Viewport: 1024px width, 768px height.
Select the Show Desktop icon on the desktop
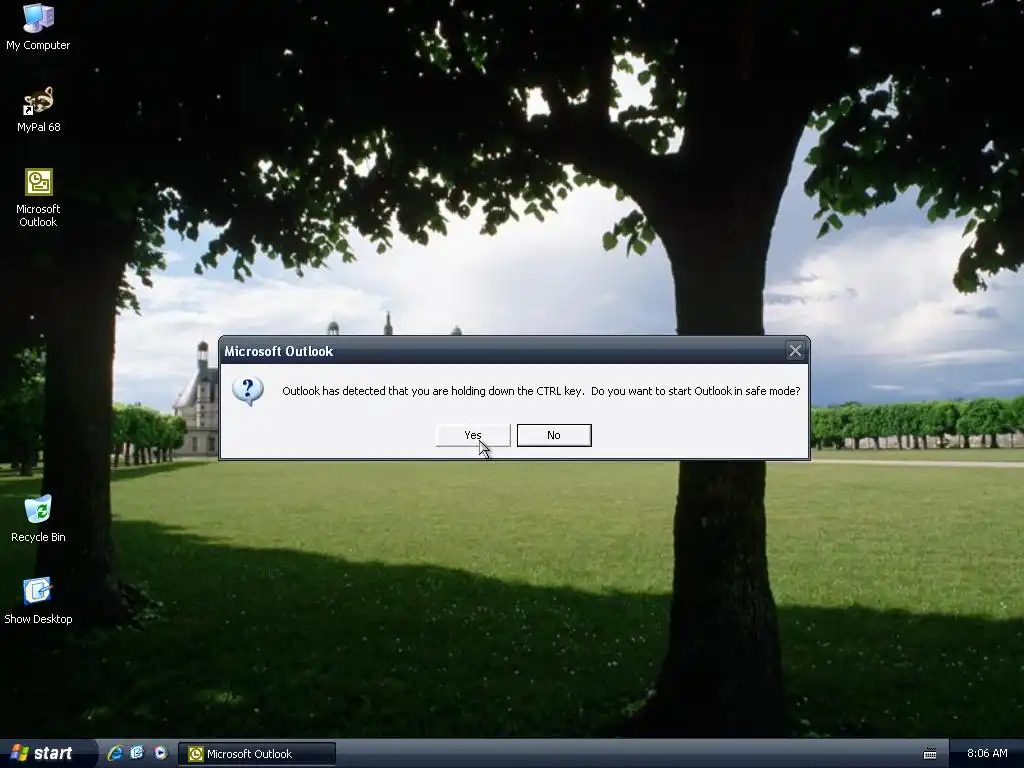point(38,601)
